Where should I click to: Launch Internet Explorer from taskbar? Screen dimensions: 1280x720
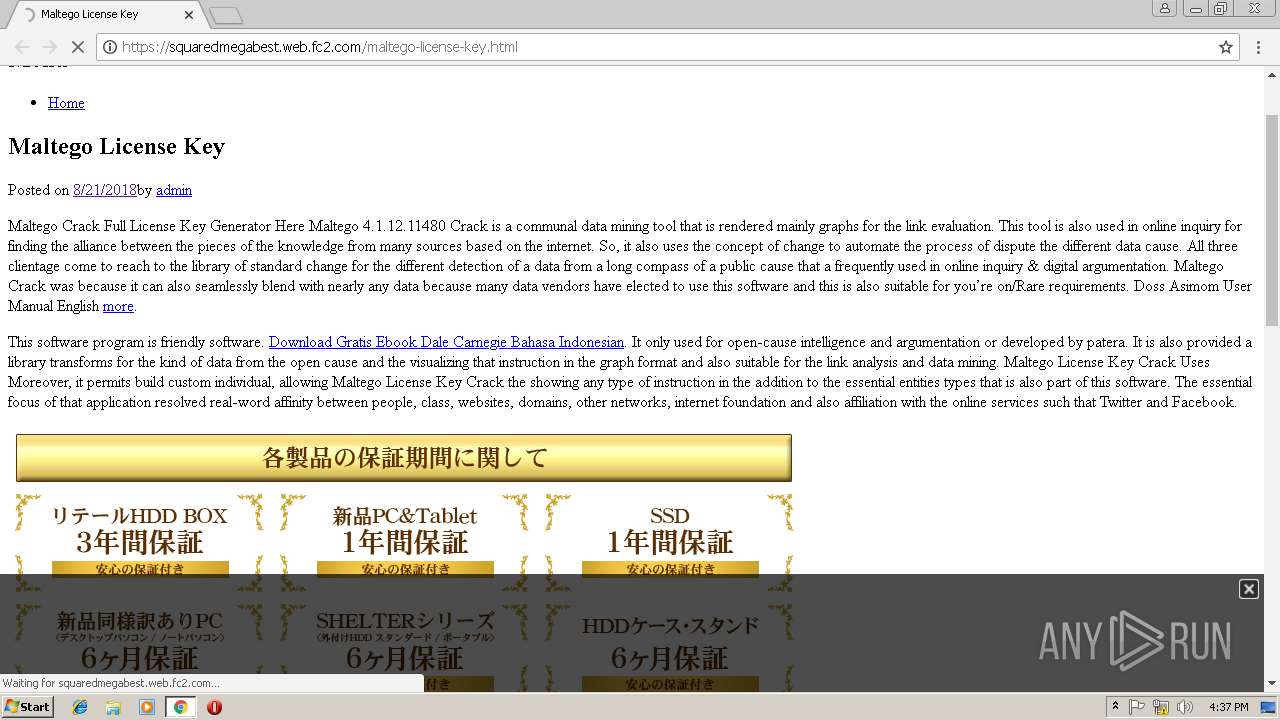point(80,707)
